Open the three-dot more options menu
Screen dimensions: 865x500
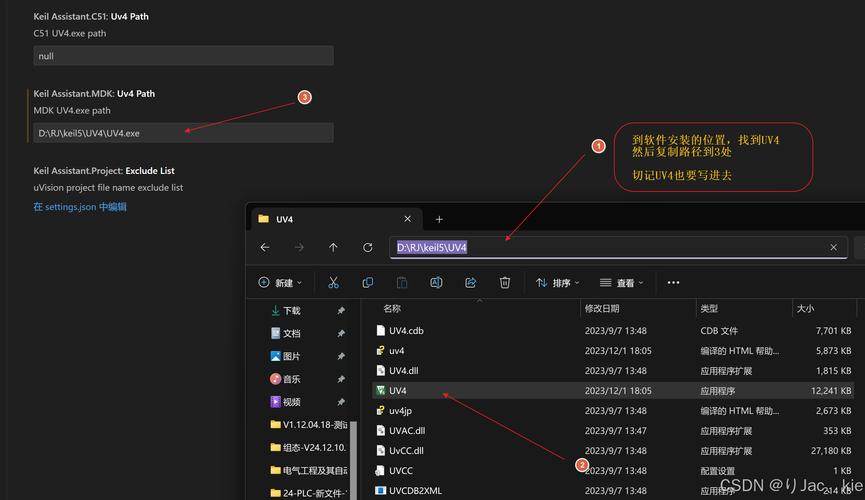pos(673,283)
